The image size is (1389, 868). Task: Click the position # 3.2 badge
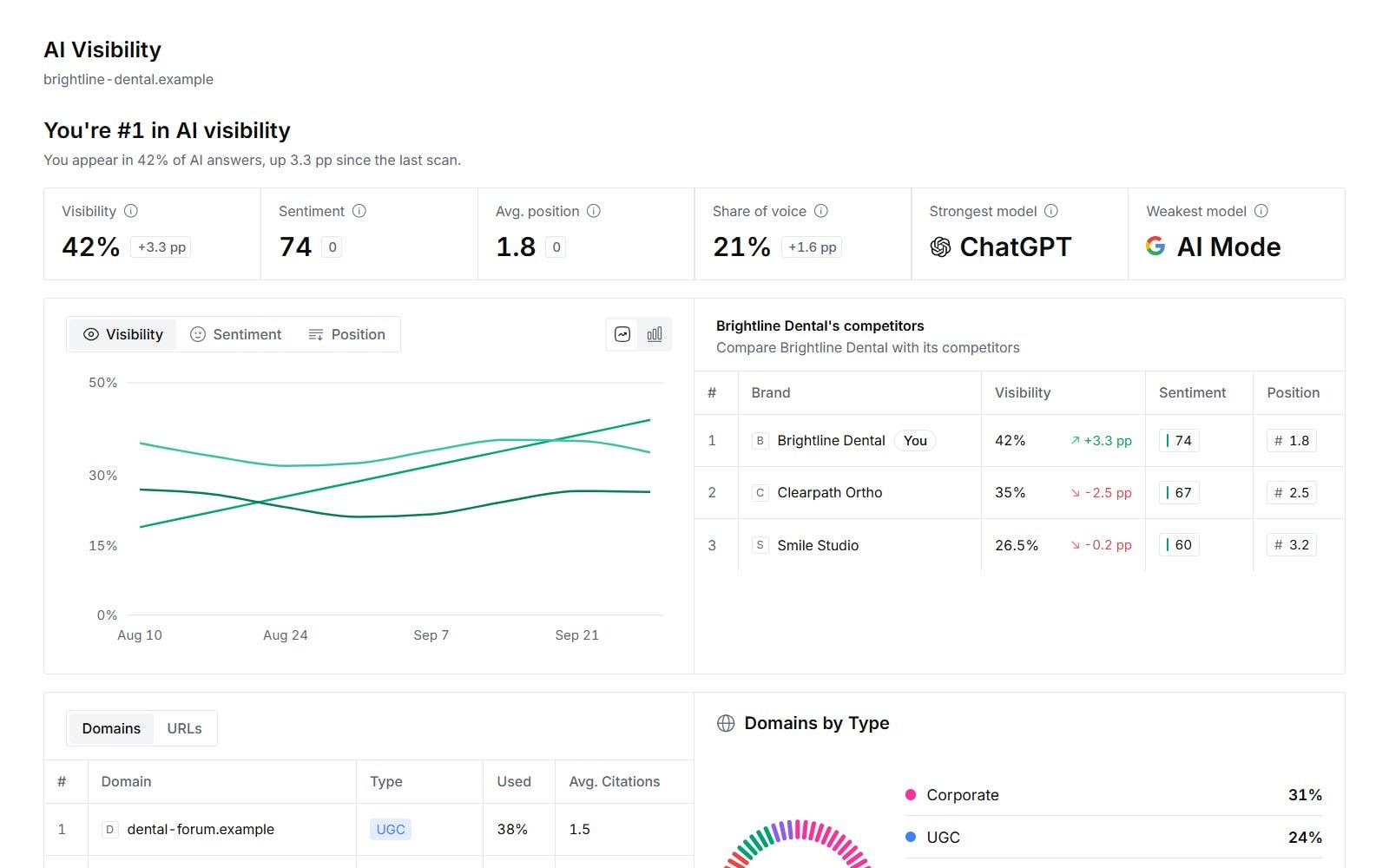(1292, 545)
